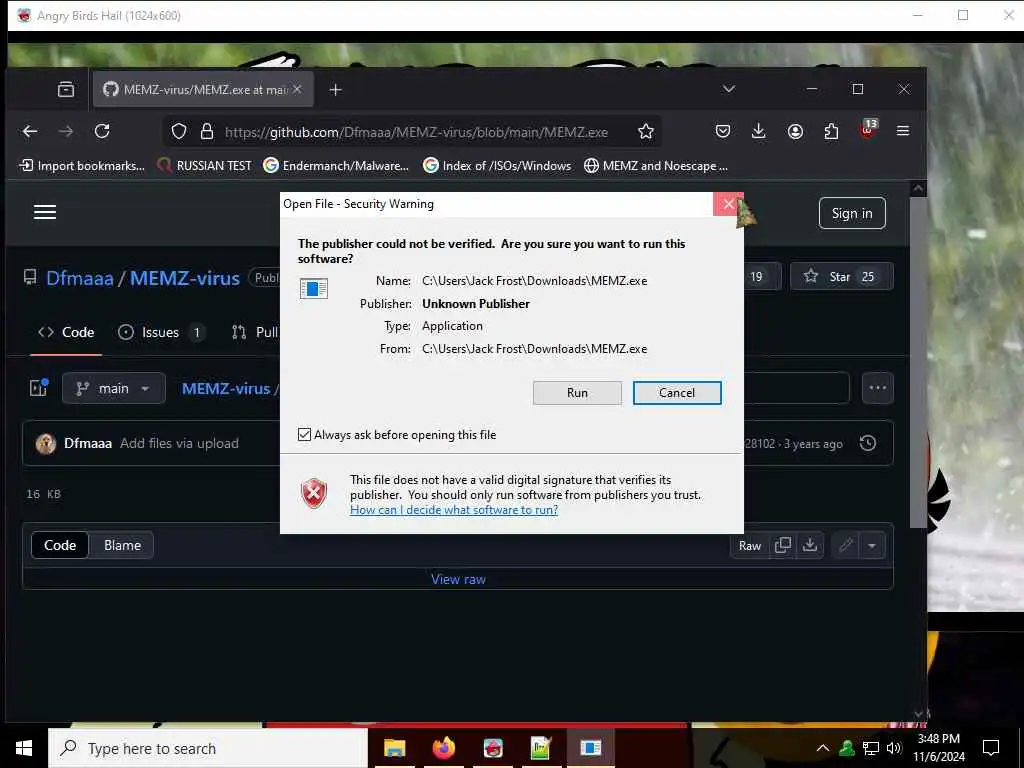Open notification center icon
This screenshot has width=1024, height=768.
[x=991, y=748]
